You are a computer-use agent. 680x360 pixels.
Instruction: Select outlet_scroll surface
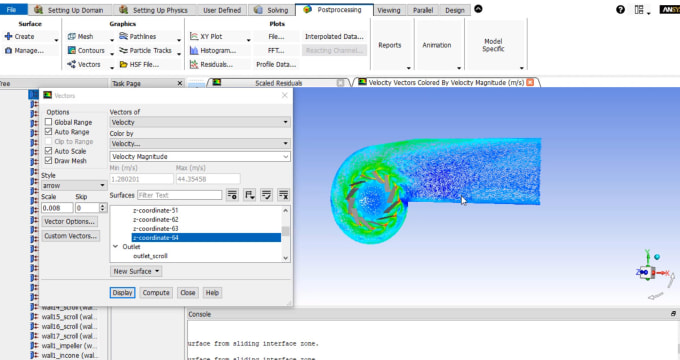[x=150, y=256]
